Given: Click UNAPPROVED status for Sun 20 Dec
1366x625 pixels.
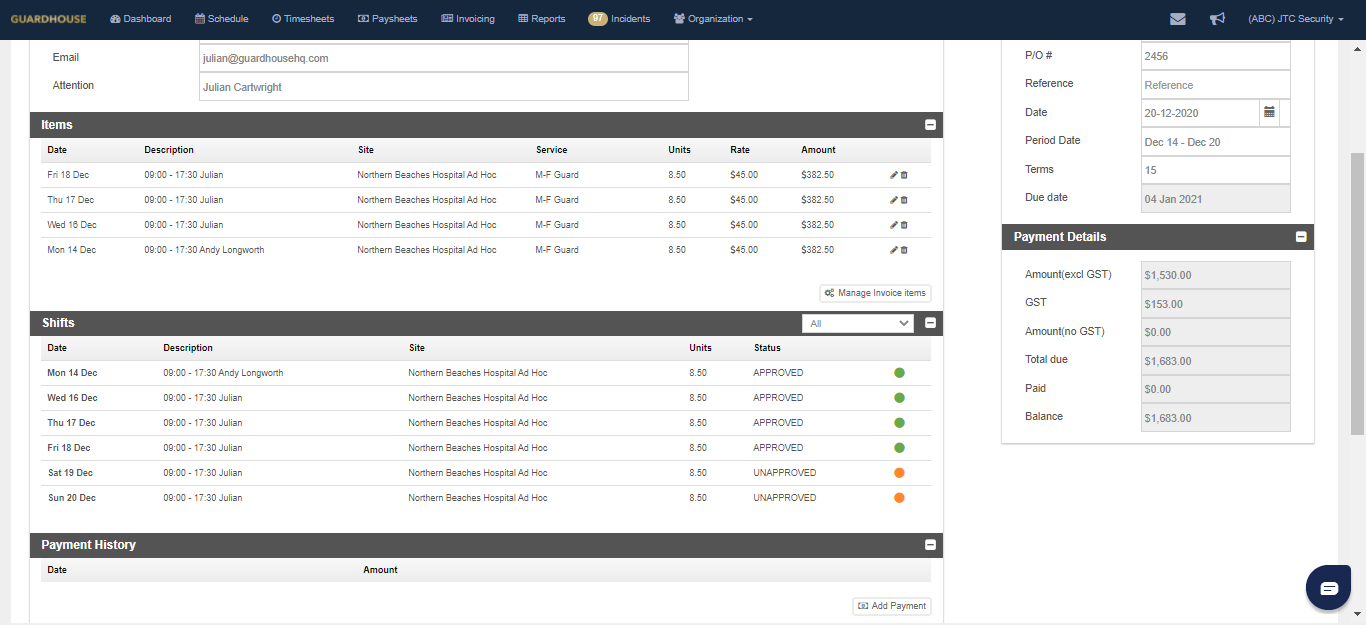Looking at the screenshot, I should pos(784,498).
